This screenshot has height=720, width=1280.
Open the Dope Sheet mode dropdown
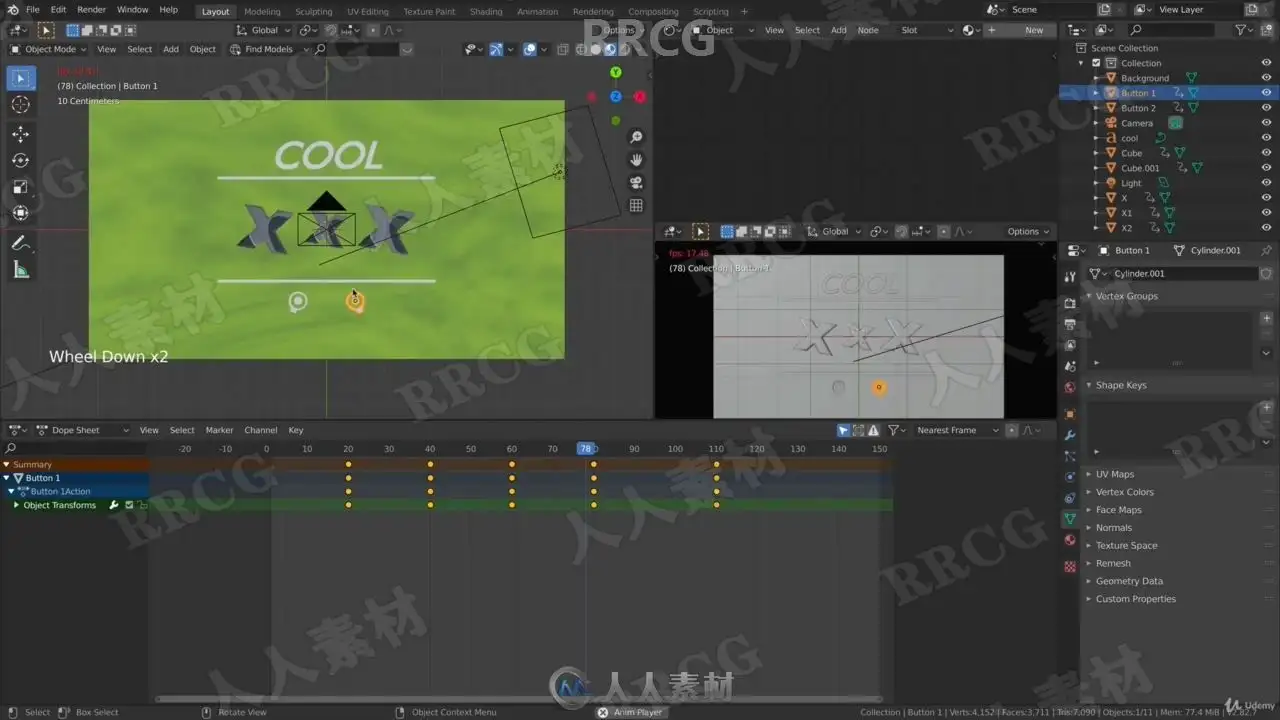click(83, 430)
